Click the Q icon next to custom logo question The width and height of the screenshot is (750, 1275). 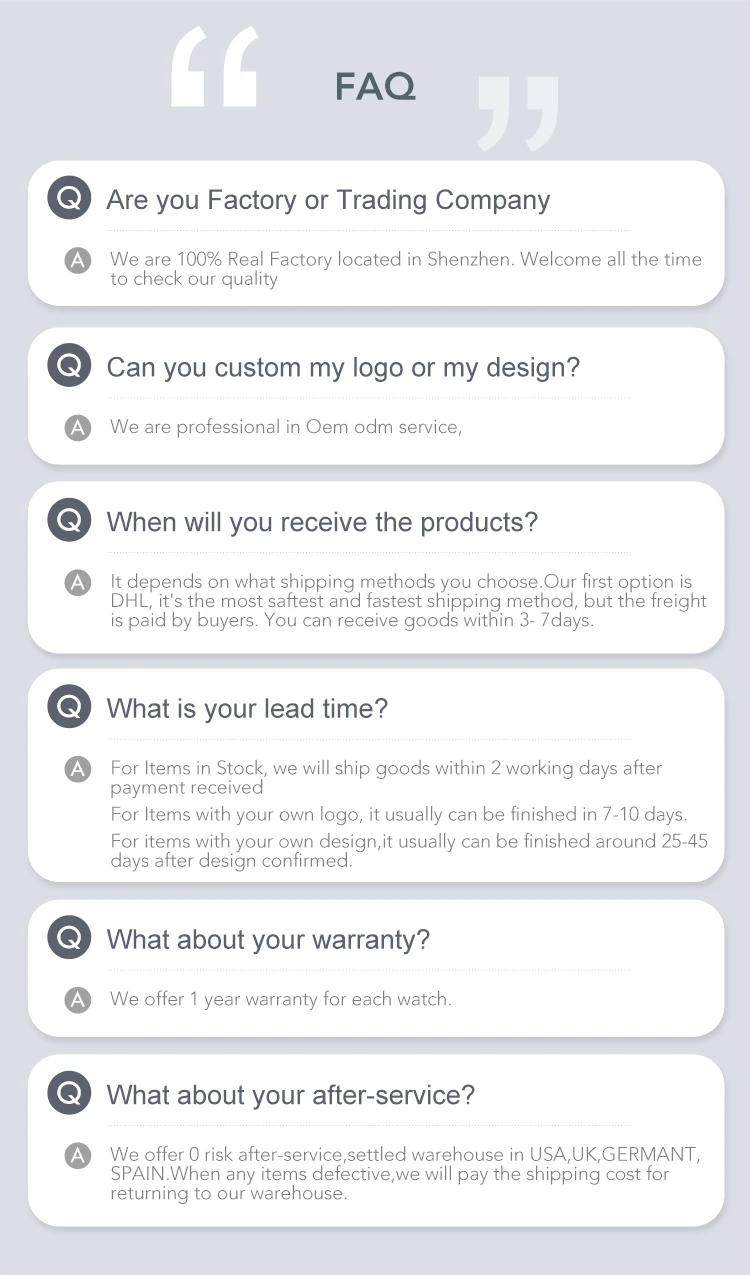[69, 366]
